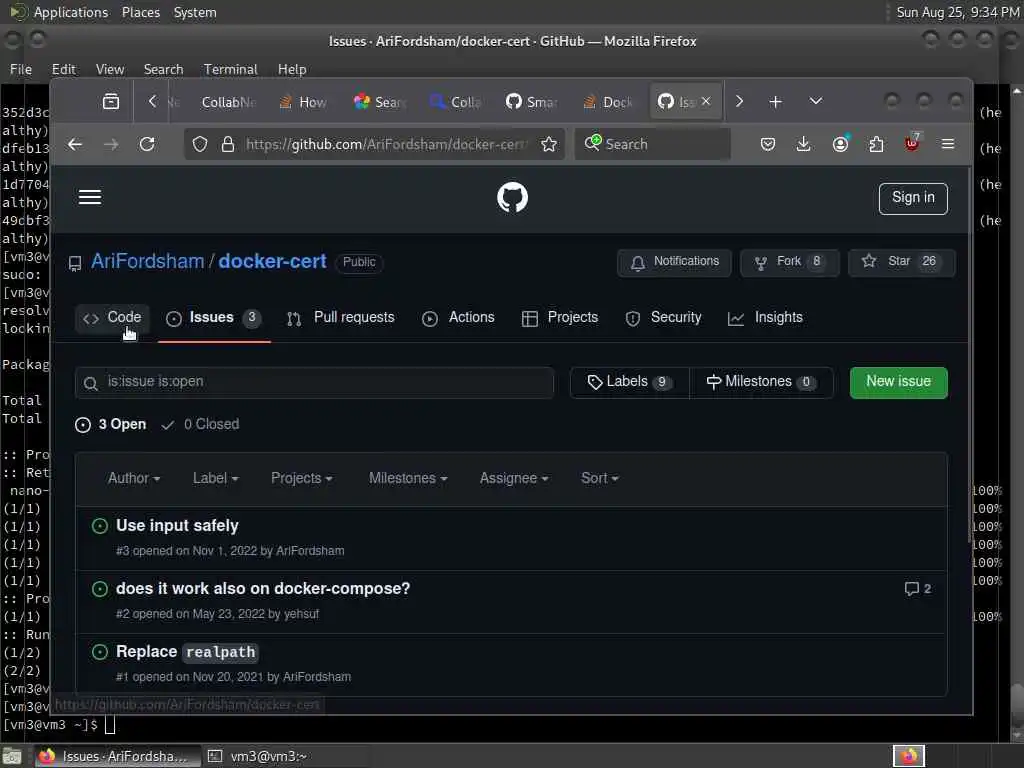Open comments count on docker-compose issue
This screenshot has width=1024, height=768.
coord(918,589)
